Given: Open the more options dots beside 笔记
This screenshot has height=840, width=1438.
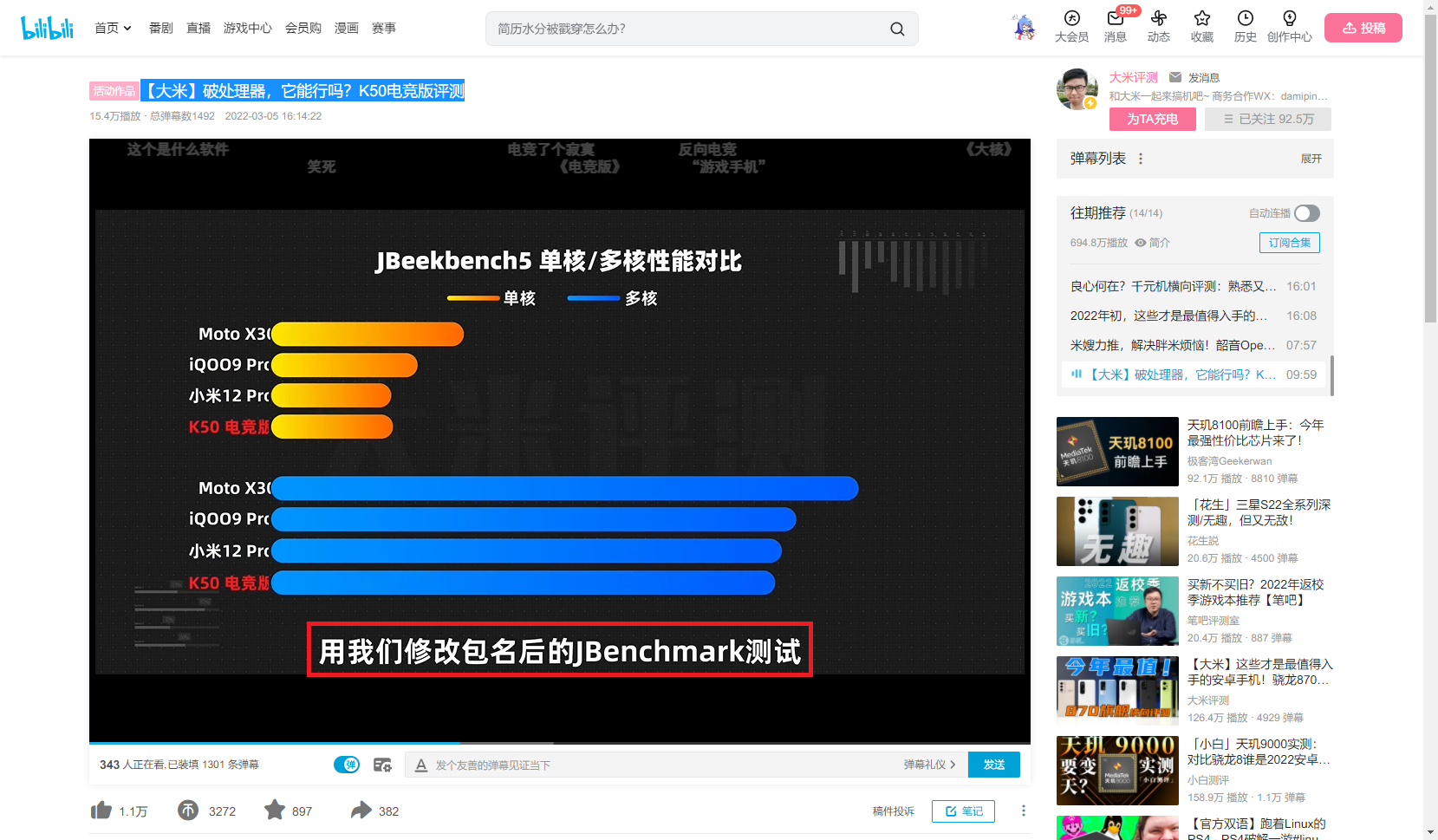Looking at the screenshot, I should (1024, 811).
